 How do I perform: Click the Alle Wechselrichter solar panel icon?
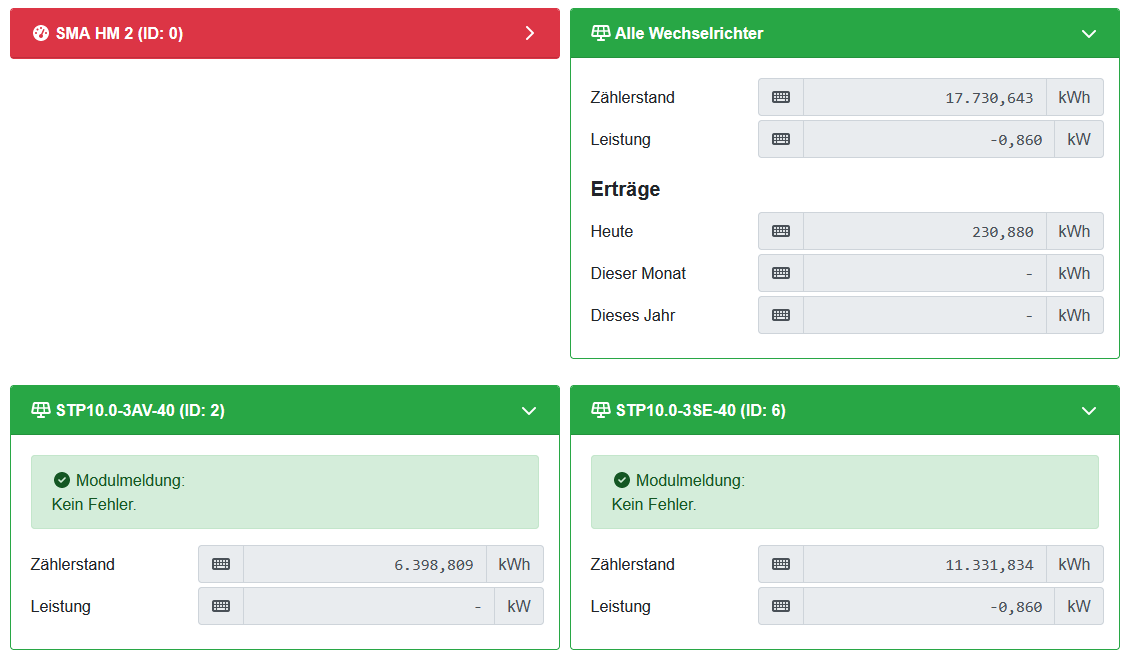tap(601, 33)
